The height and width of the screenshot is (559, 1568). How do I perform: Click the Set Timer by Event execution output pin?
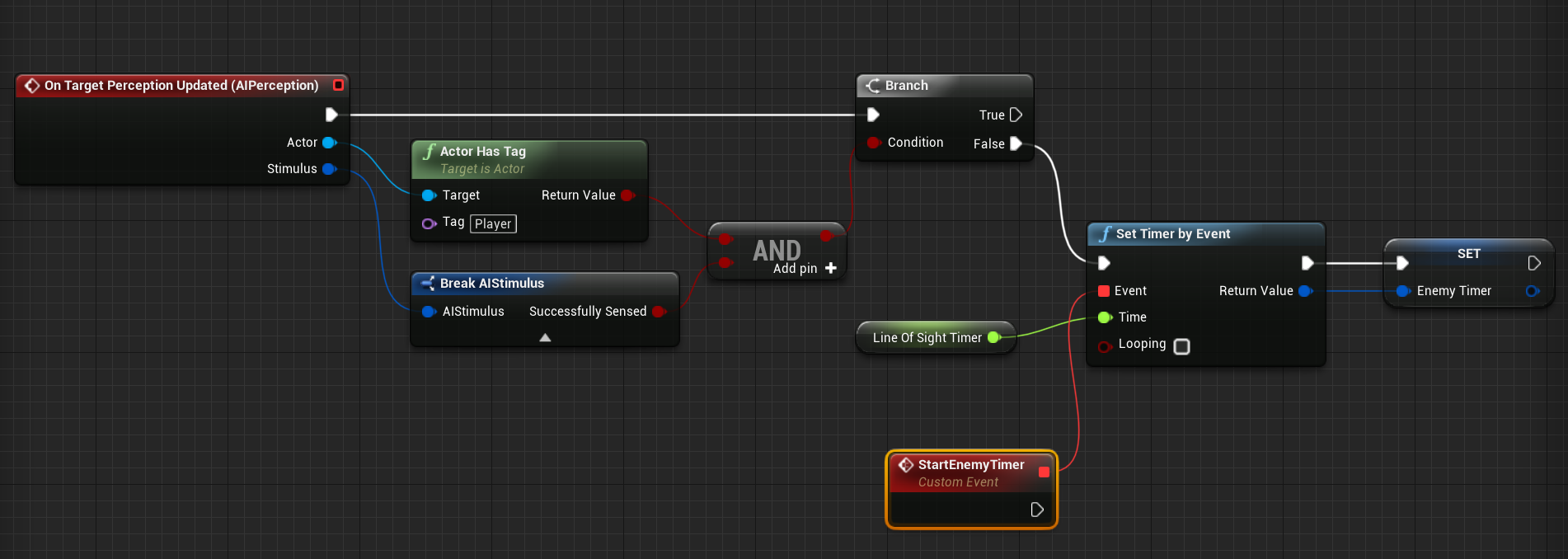[1307, 263]
